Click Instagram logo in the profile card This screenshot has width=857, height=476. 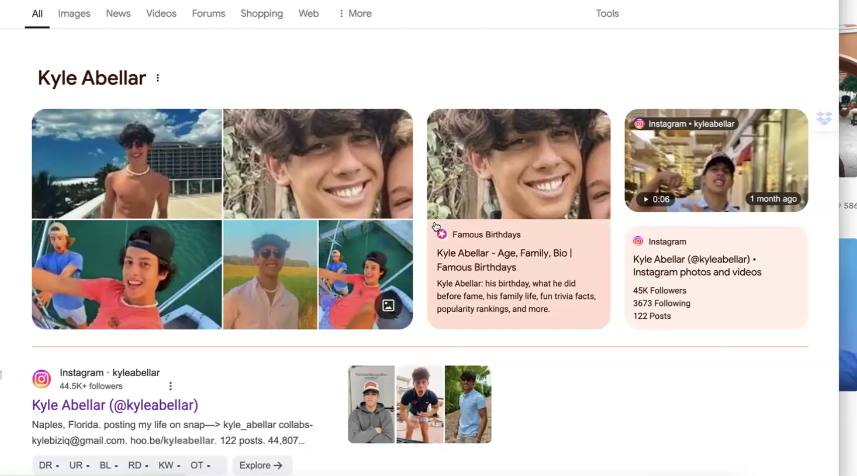(638, 241)
